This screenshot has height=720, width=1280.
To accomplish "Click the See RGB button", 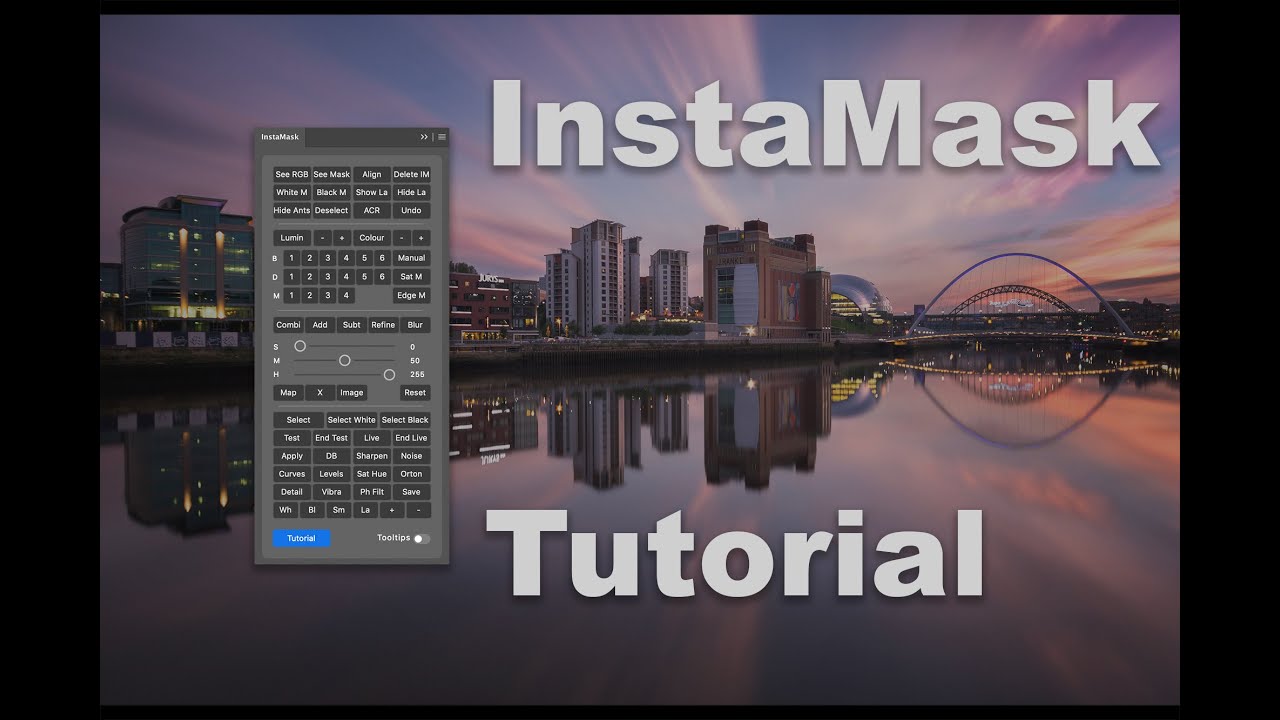I will click(292, 174).
